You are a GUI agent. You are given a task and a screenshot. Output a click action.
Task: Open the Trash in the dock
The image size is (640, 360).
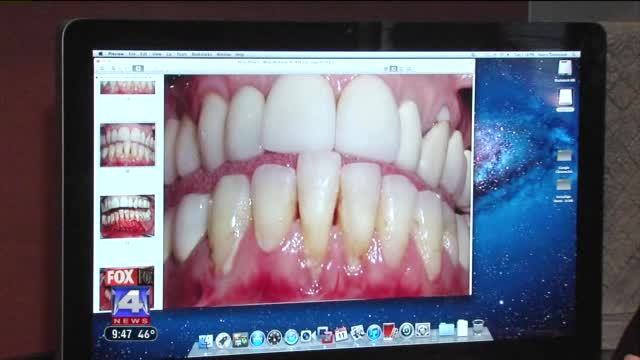pyautogui.click(x=478, y=327)
